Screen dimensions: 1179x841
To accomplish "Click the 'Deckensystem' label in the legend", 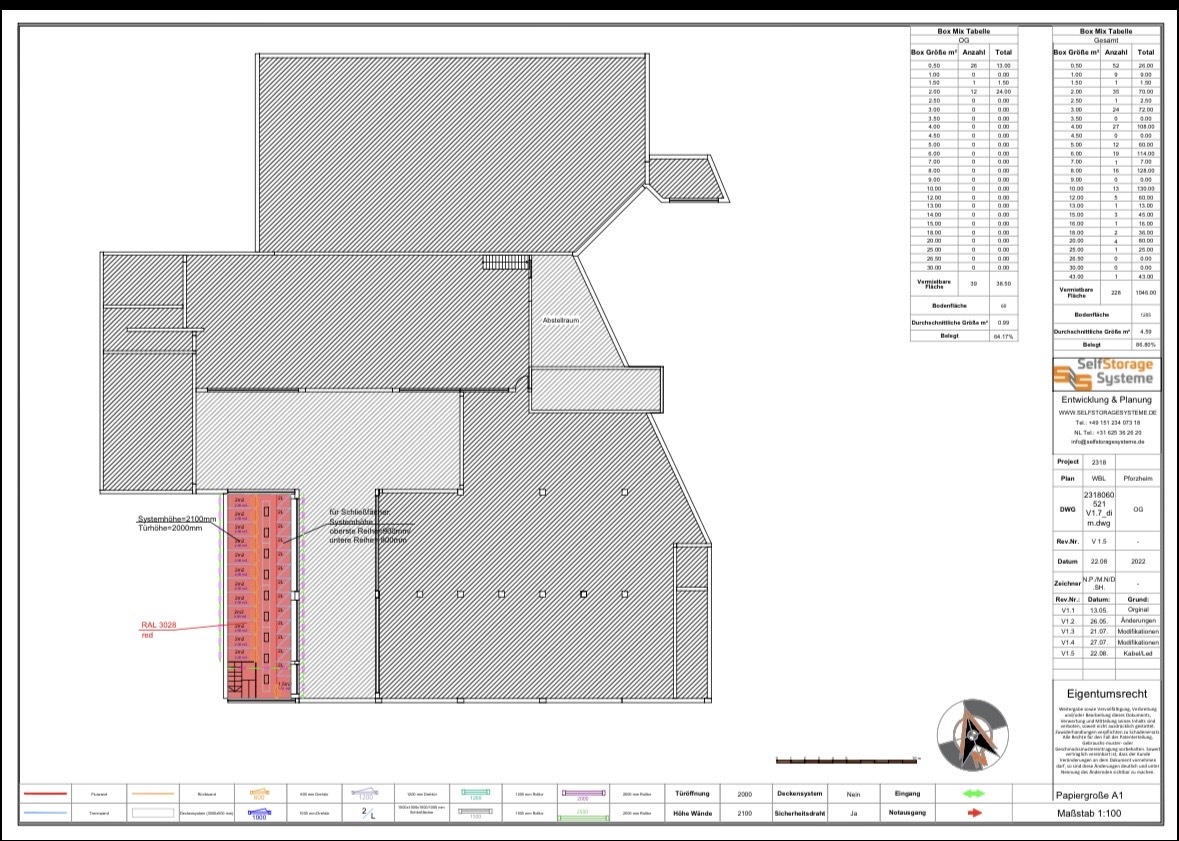I will pyautogui.click(x=799, y=794).
